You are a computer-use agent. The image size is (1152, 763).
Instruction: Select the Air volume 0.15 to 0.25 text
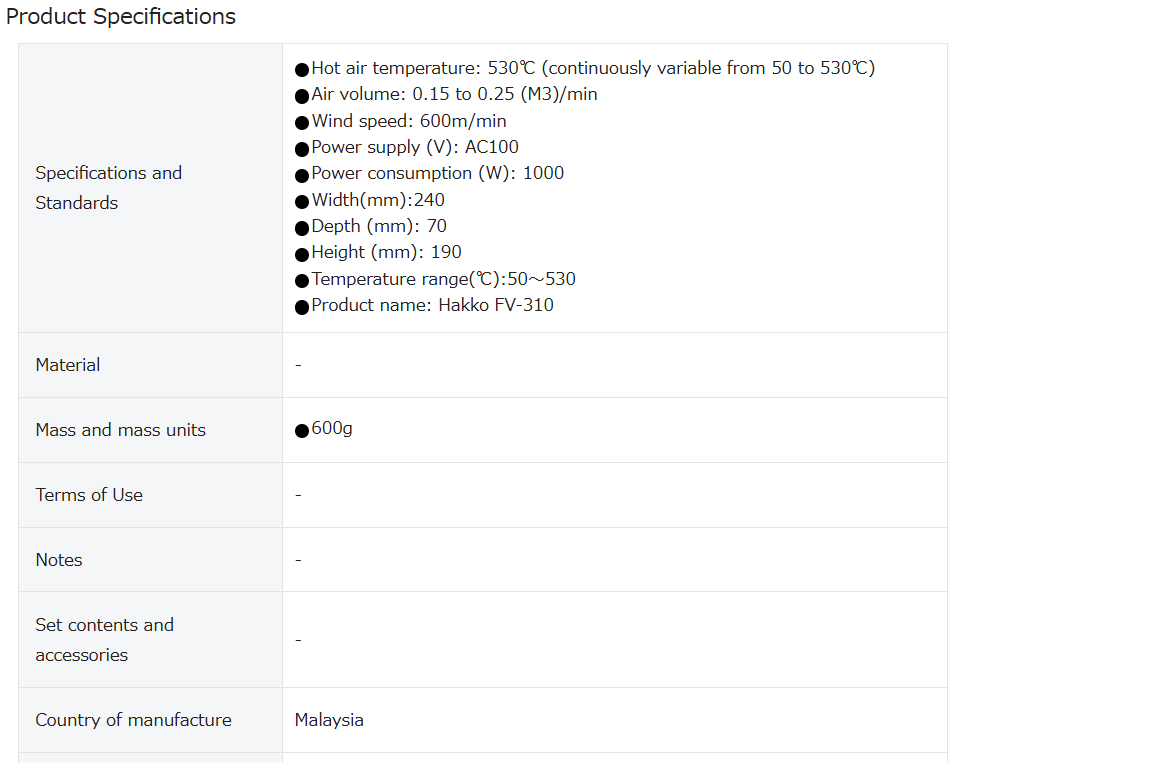pyautogui.click(x=446, y=95)
